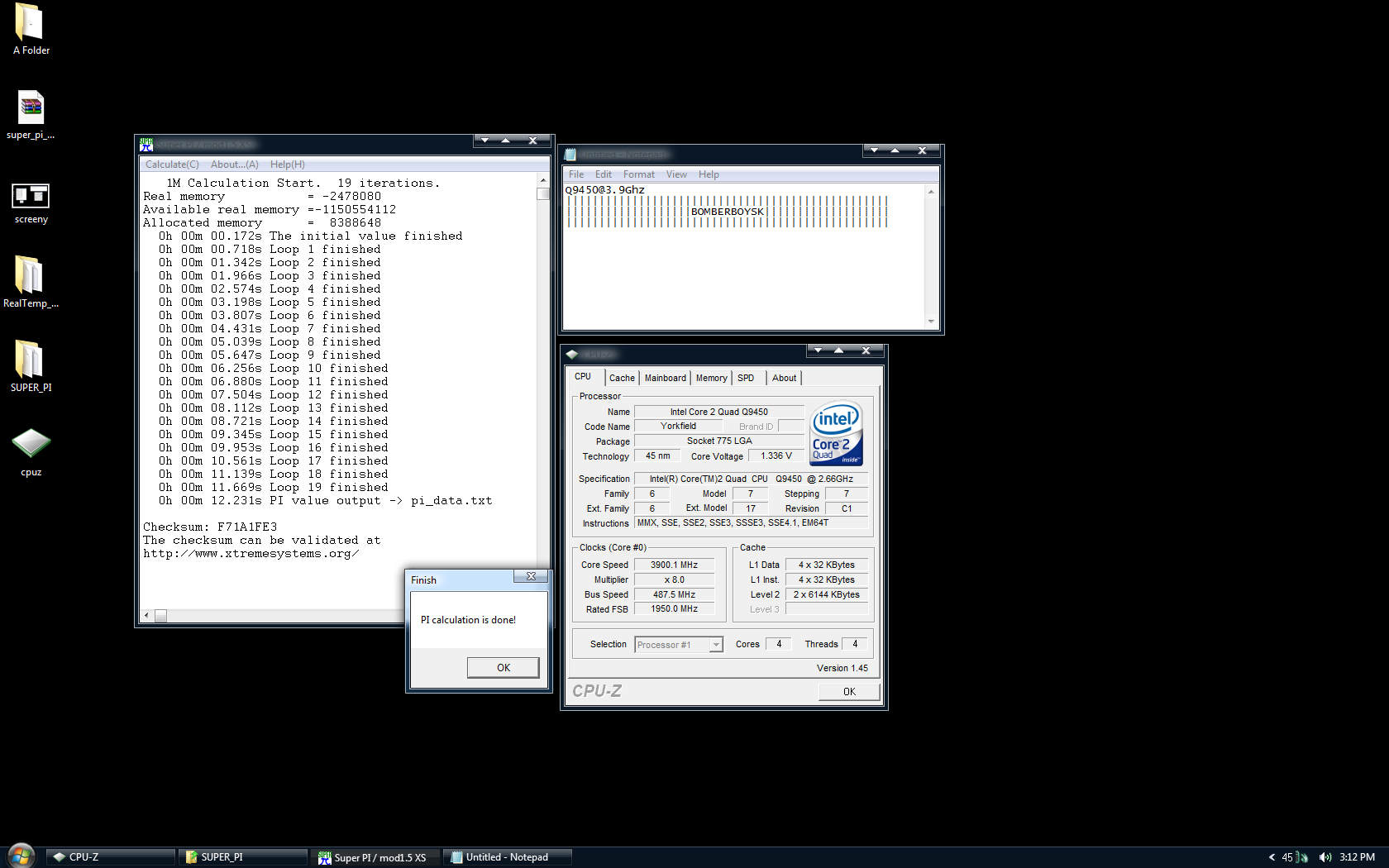The height and width of the screenshot is (868, 1389).
Task: Click the Intel Core 2 Quad Q9450 name field
Action: pos(719,412)
